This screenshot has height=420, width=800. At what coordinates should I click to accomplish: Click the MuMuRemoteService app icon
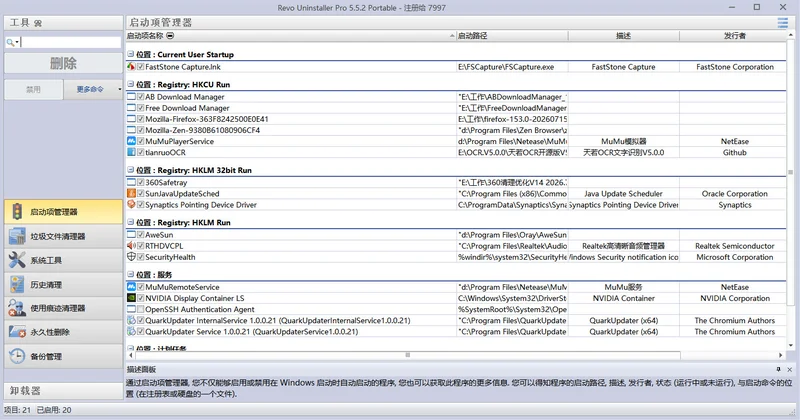[131, 287]
